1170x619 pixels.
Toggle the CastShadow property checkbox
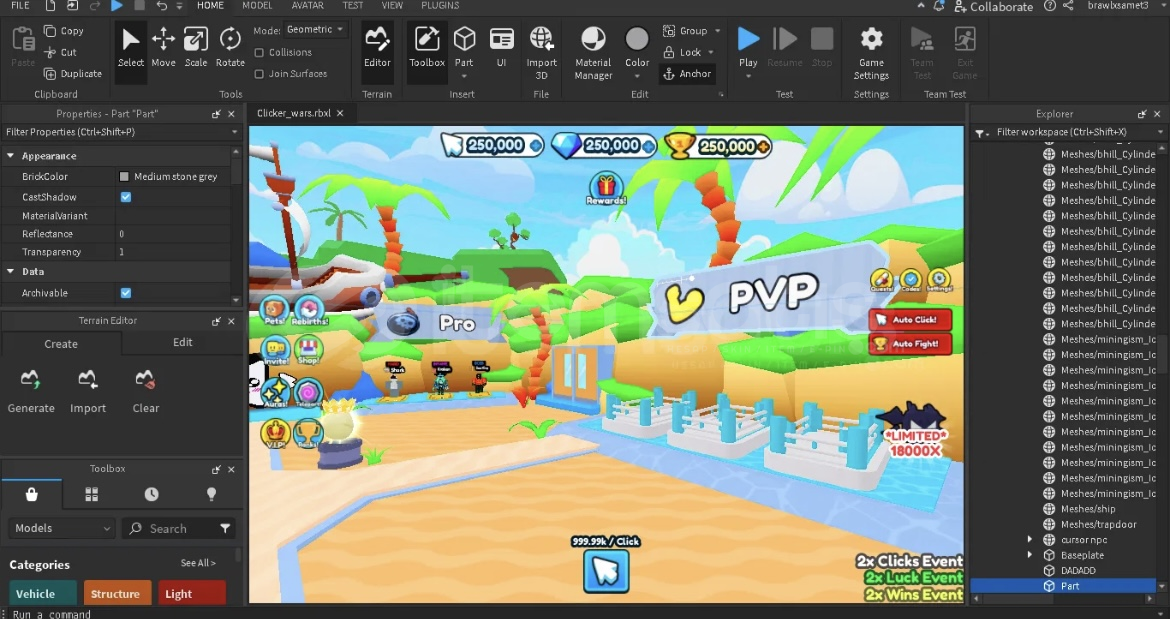pyautogui.click(x=125, y=197)
